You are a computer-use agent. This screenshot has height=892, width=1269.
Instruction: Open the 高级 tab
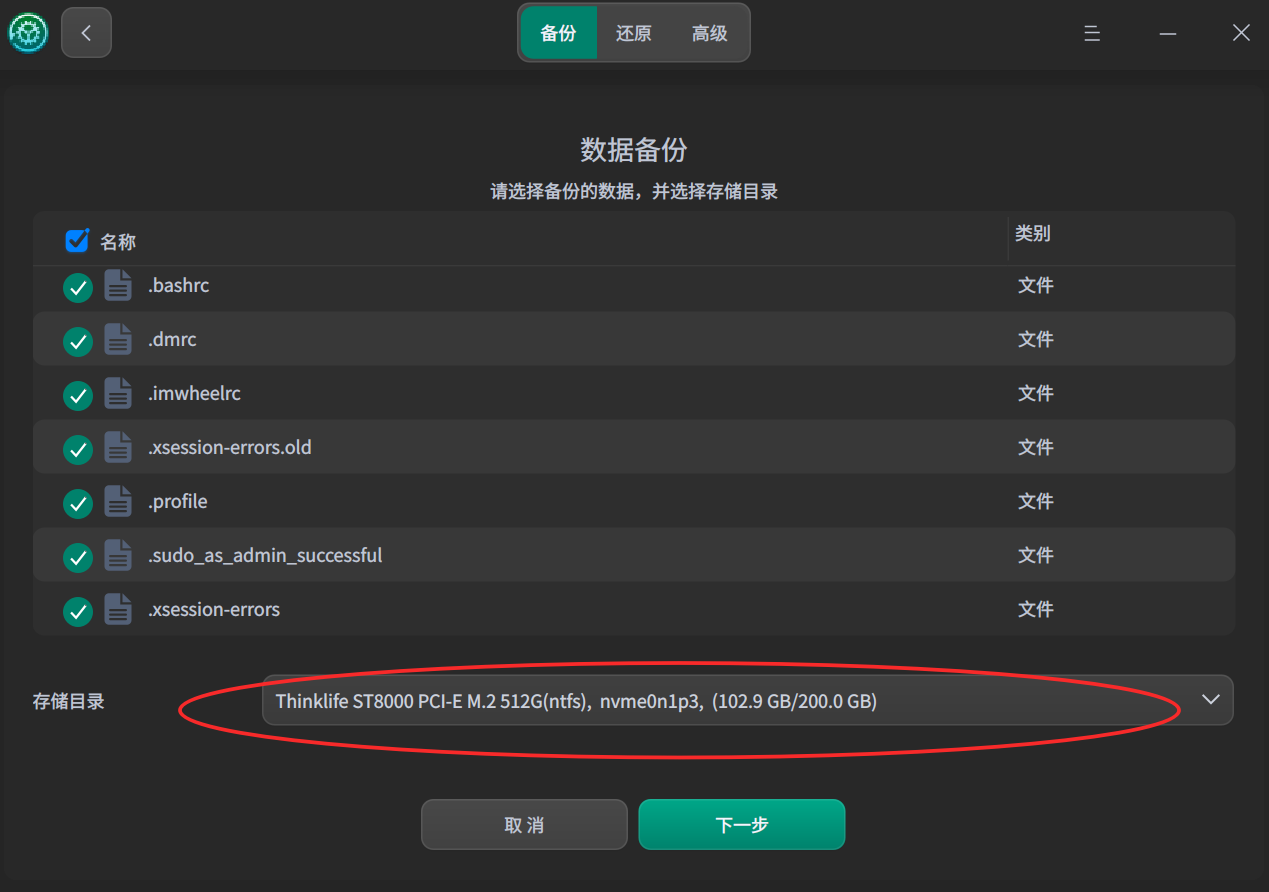click(710, 33)
